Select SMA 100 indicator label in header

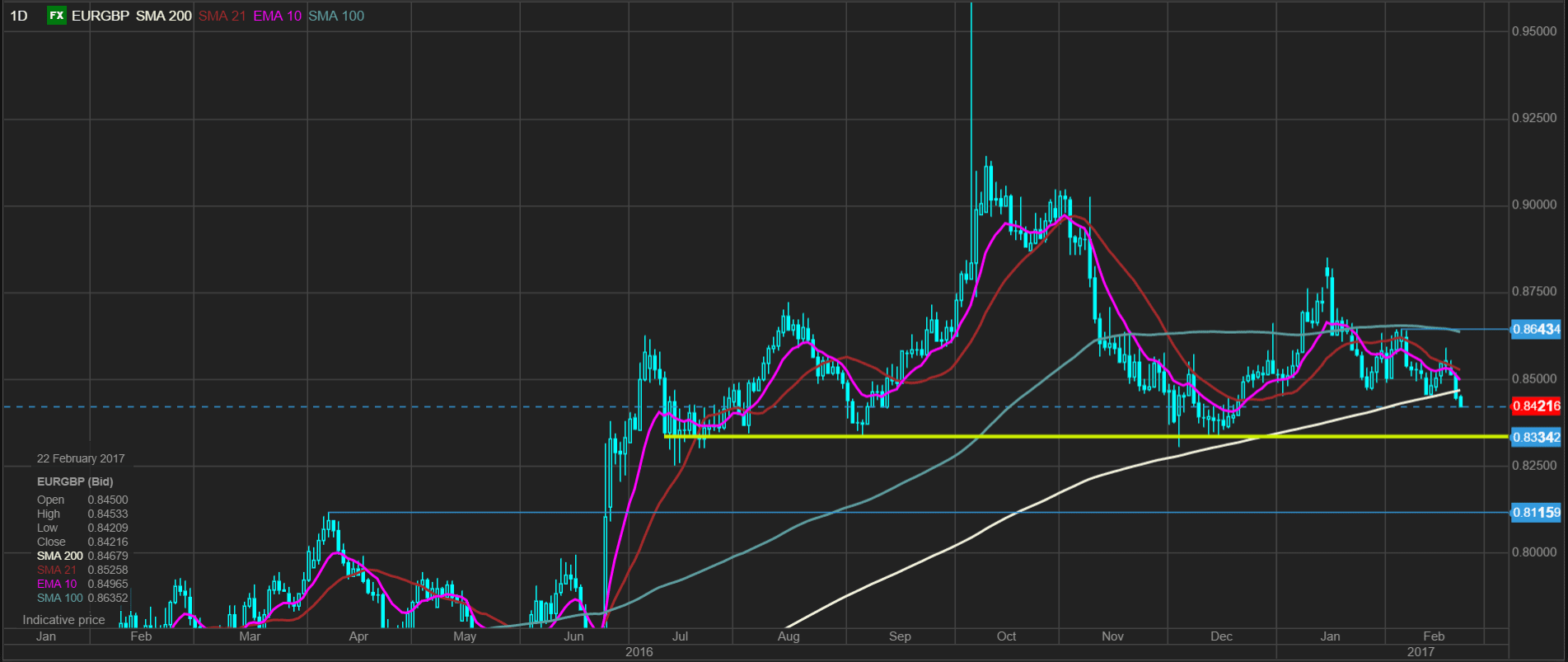336,16
